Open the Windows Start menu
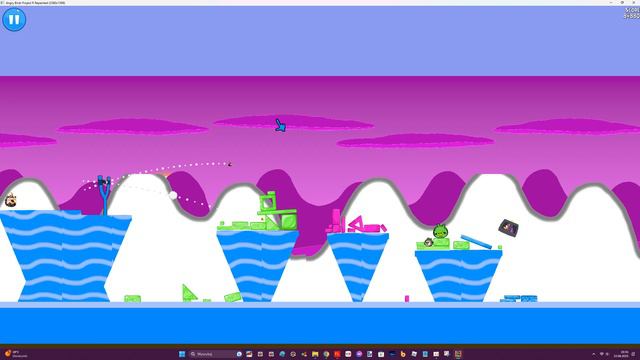 (x=182, y=354)
